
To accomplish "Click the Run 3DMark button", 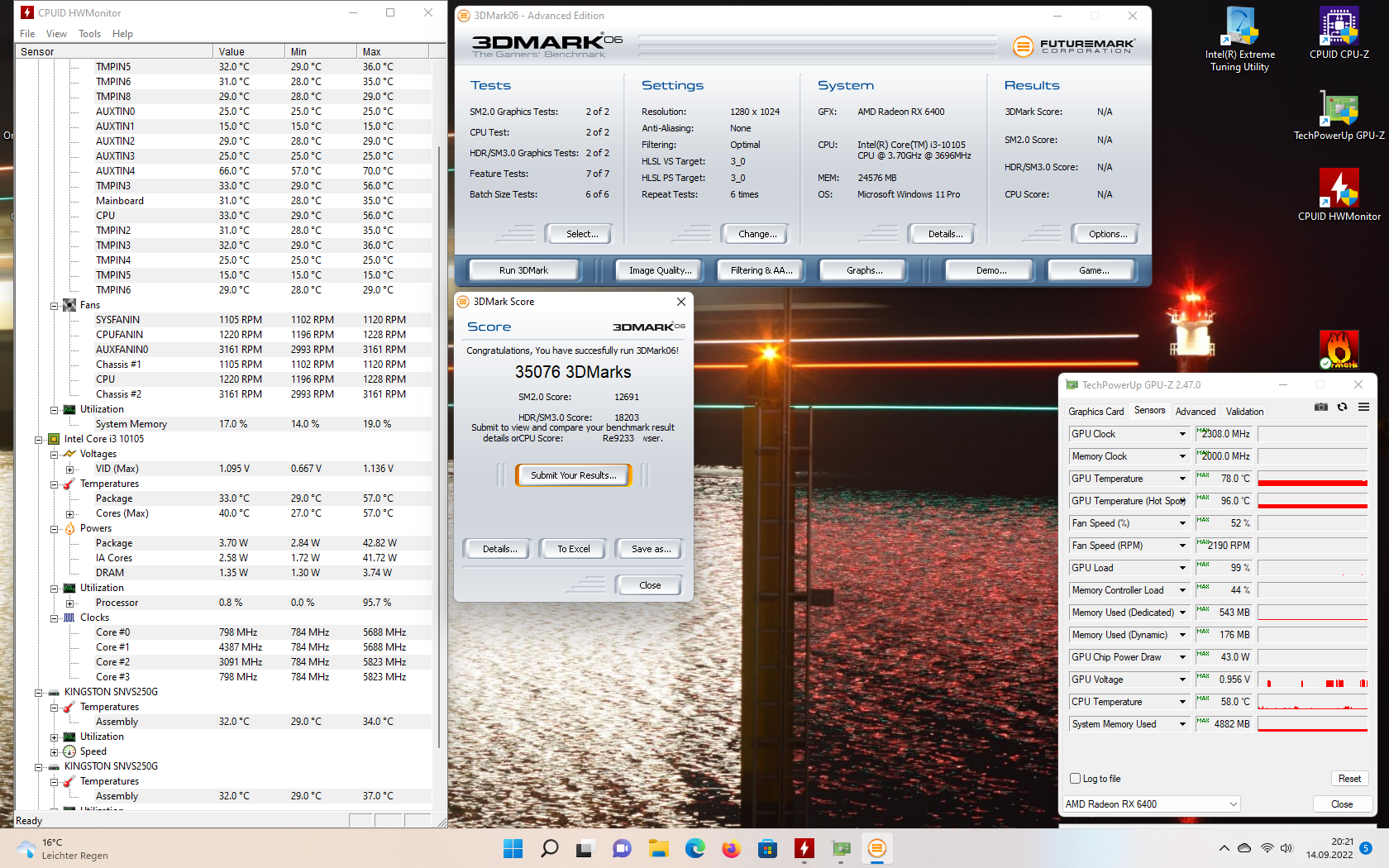I will [x=523, y=270].
